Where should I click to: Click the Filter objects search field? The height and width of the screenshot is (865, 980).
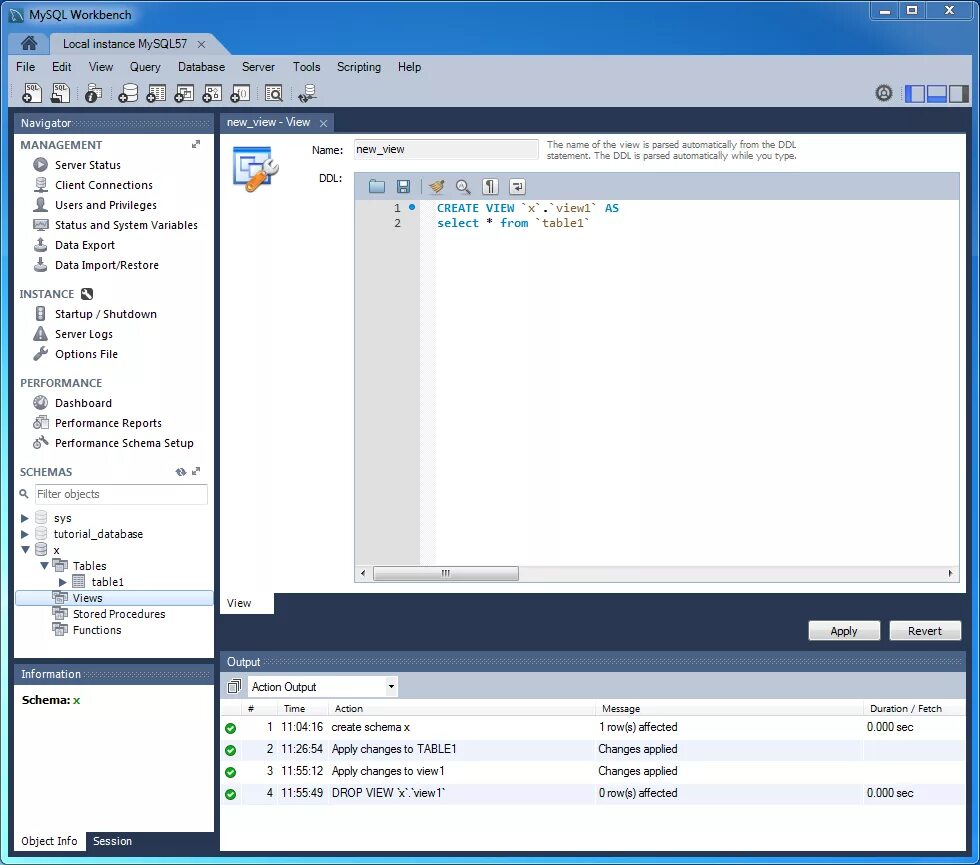[x=121, y=494]
